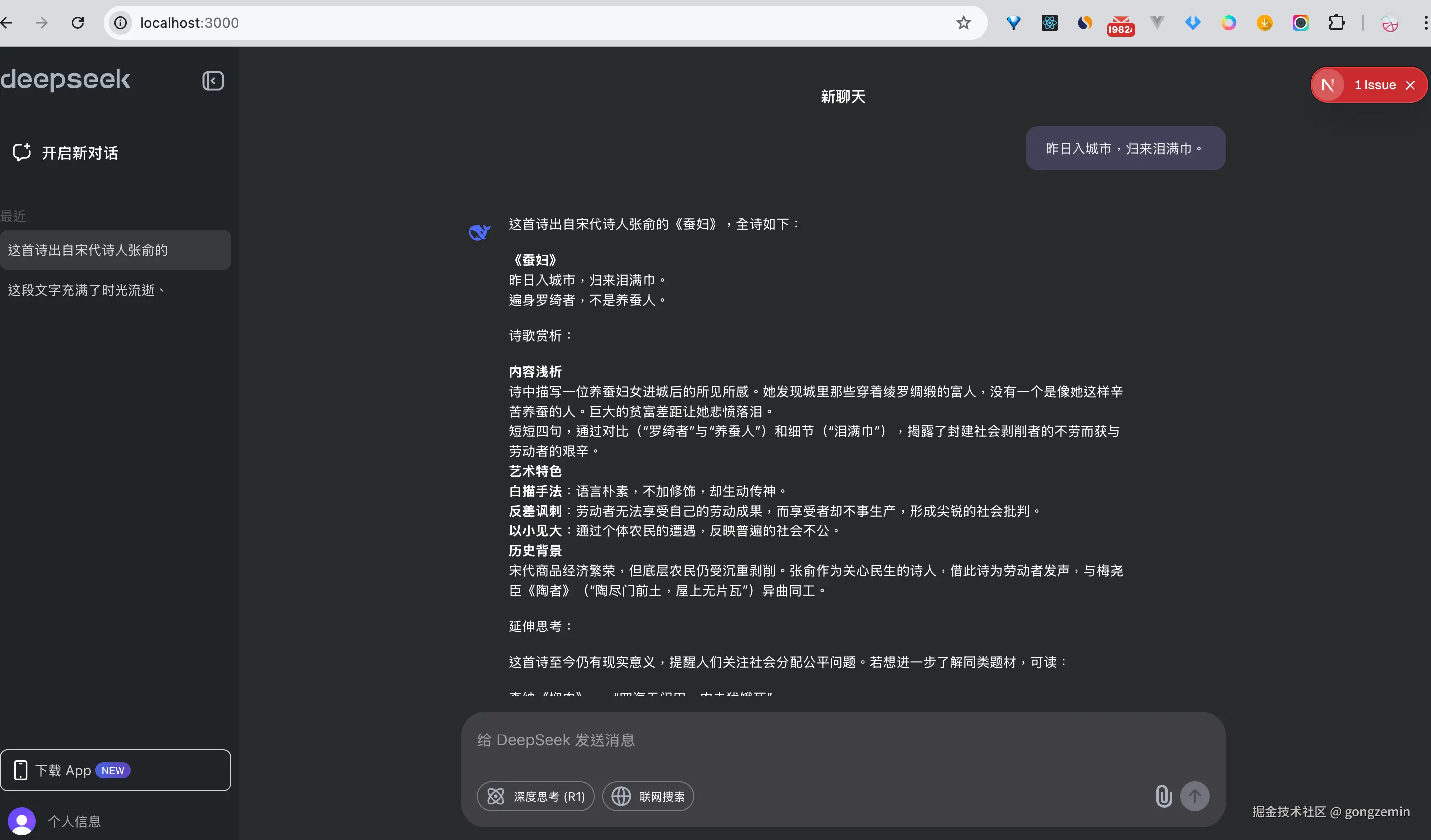Reload the page with refresh icon

point(78,23)
